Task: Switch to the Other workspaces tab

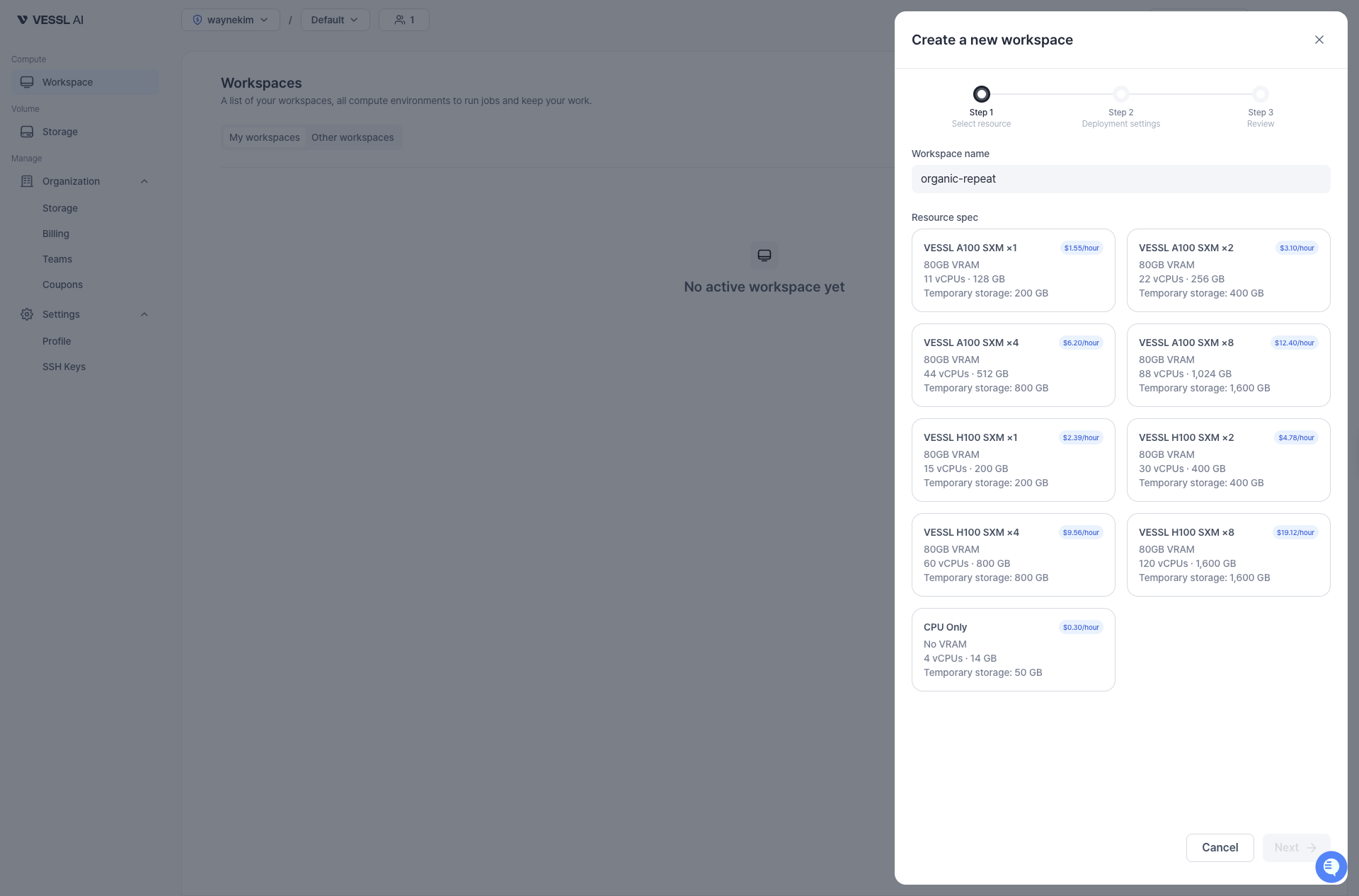Action: click(x=352, y=137)
